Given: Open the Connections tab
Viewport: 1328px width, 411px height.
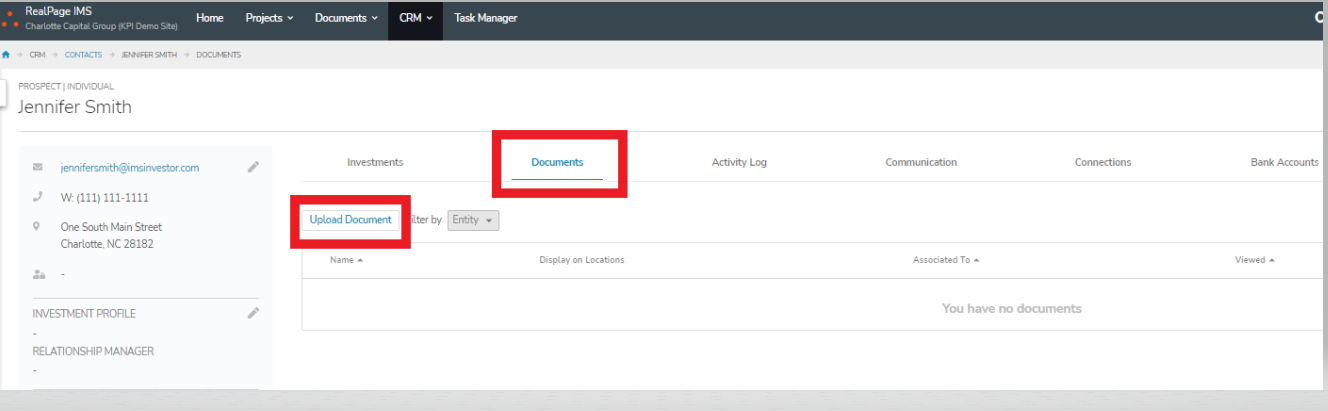Looking at the screenshot, I should click(1103, 162).
